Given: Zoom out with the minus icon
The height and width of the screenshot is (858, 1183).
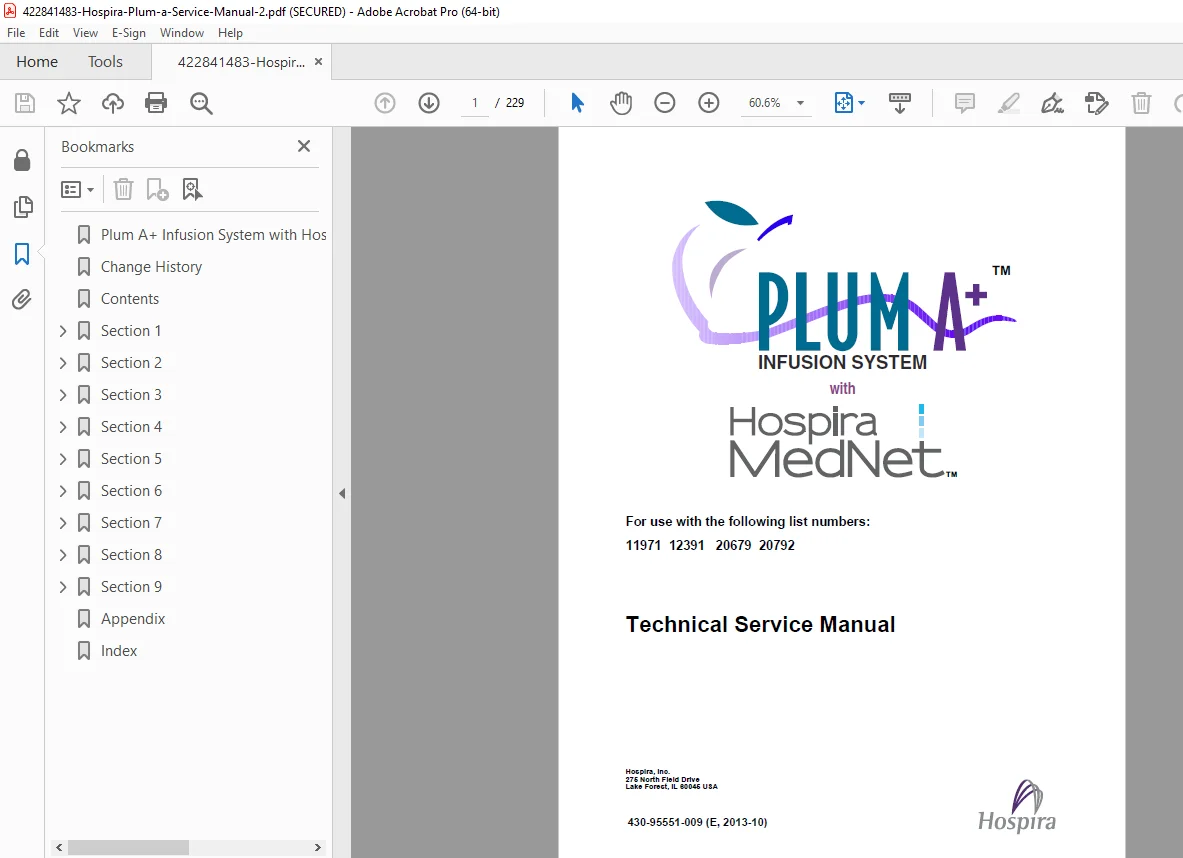Looking at the screenshot, I should pyautogui.click(x=665, y=103).
